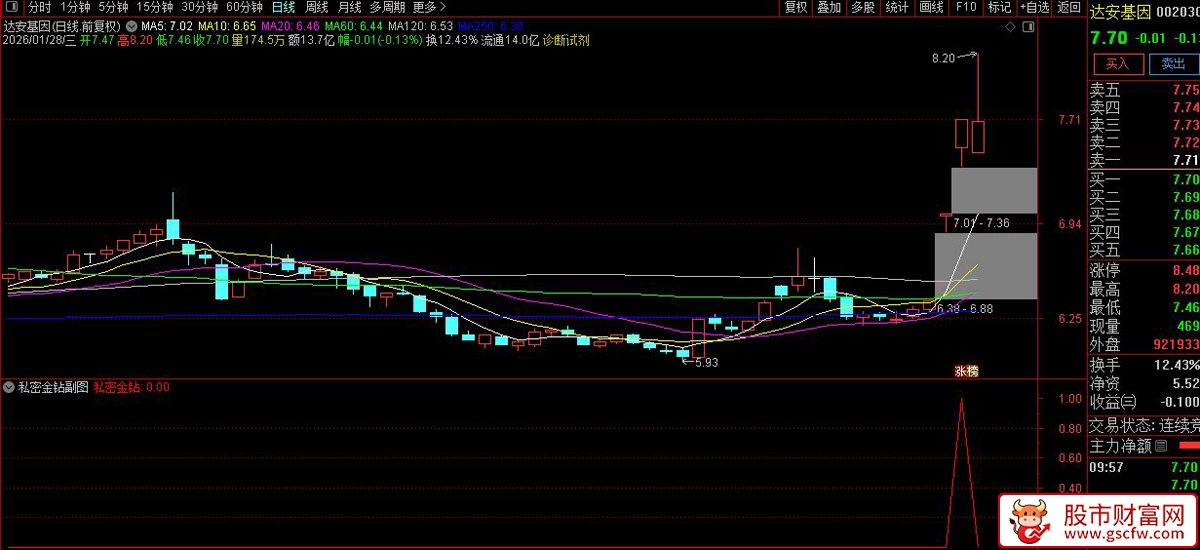Viewport: 1200px width, 550px height.
Task: Click the 买五 price 7.66
Action: pyautogui.click(x=1185, y=249)
